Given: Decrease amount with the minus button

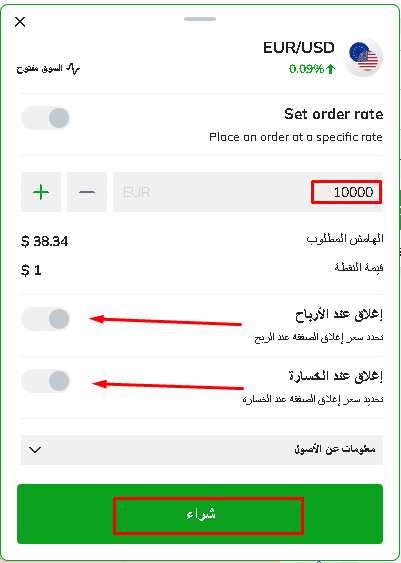Looking at the screenshot, I should tap(87, 192).
